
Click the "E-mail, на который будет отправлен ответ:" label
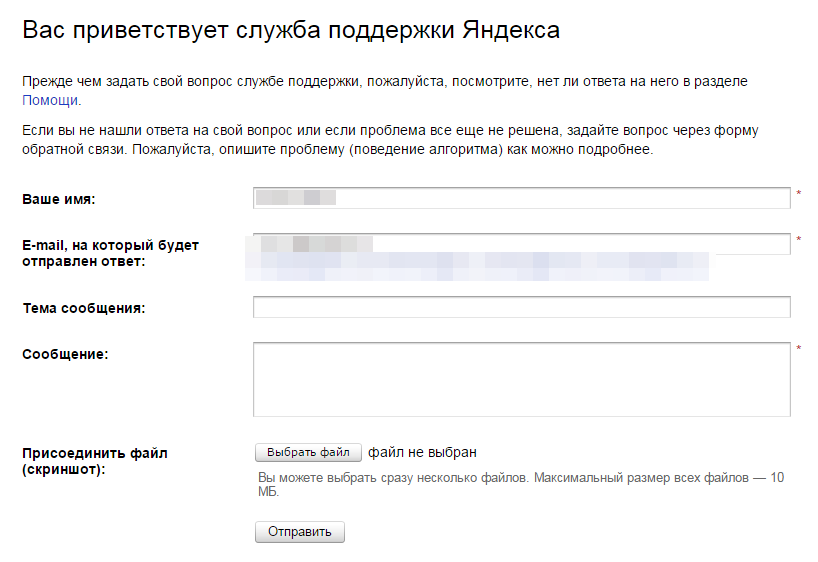(x=110, y=253)
